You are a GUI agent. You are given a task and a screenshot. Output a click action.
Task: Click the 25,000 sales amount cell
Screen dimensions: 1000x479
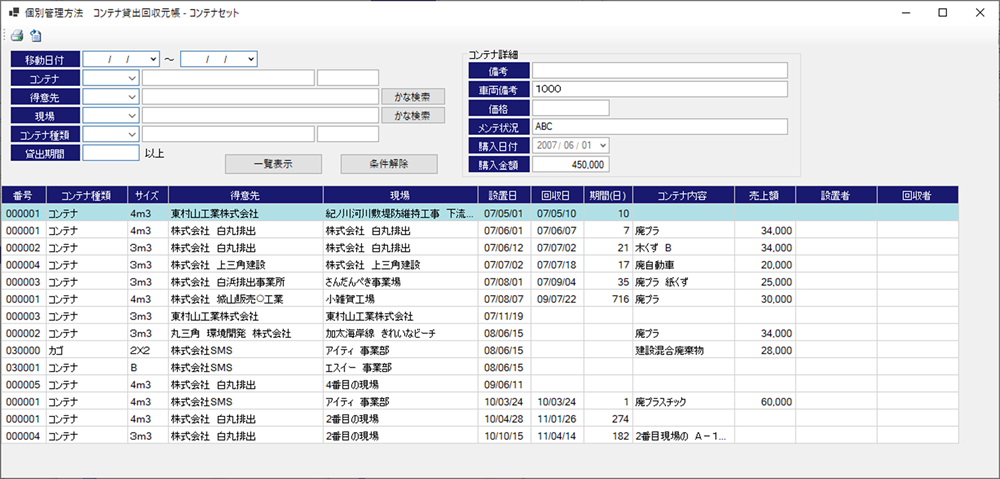[765, 281]
